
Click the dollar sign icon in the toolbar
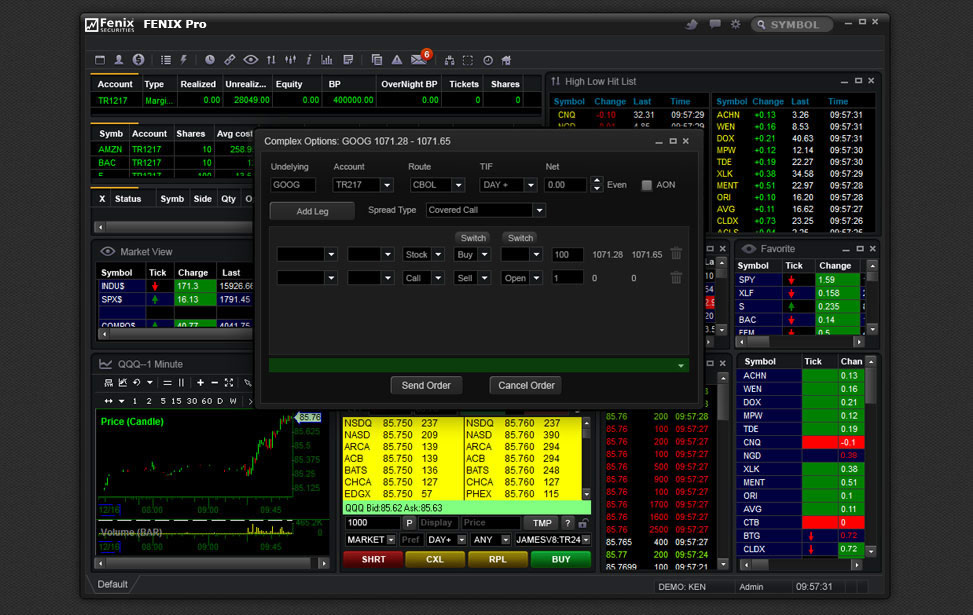pos(138,60)
